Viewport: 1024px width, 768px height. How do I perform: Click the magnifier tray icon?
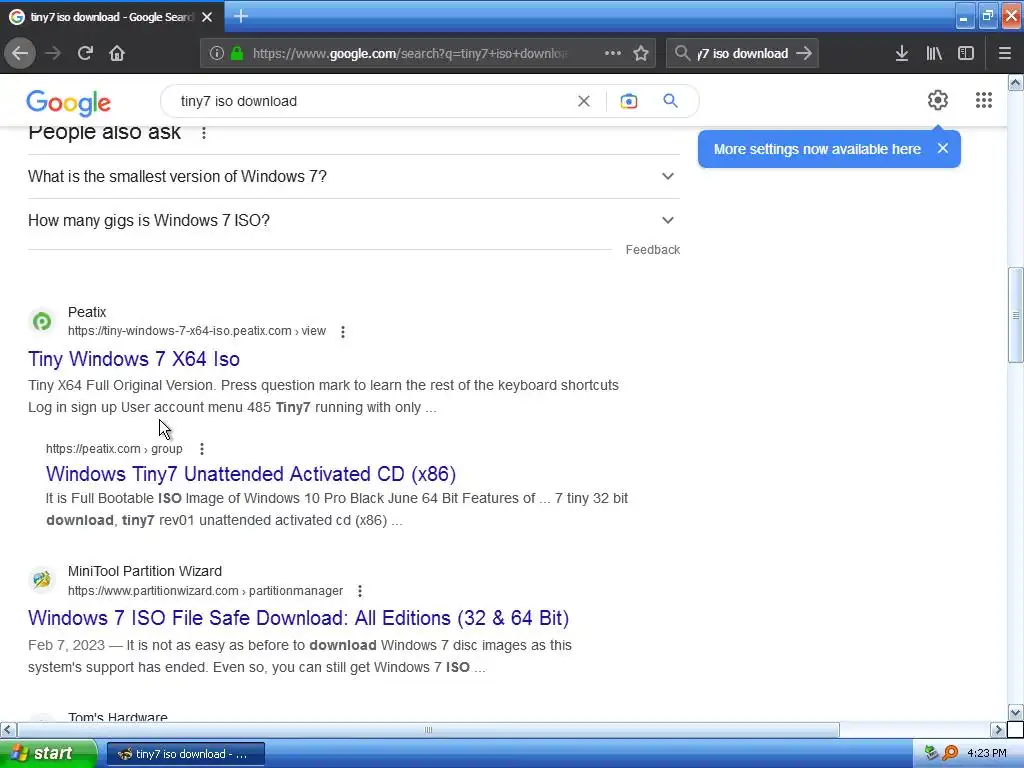(x=951, y=754)
